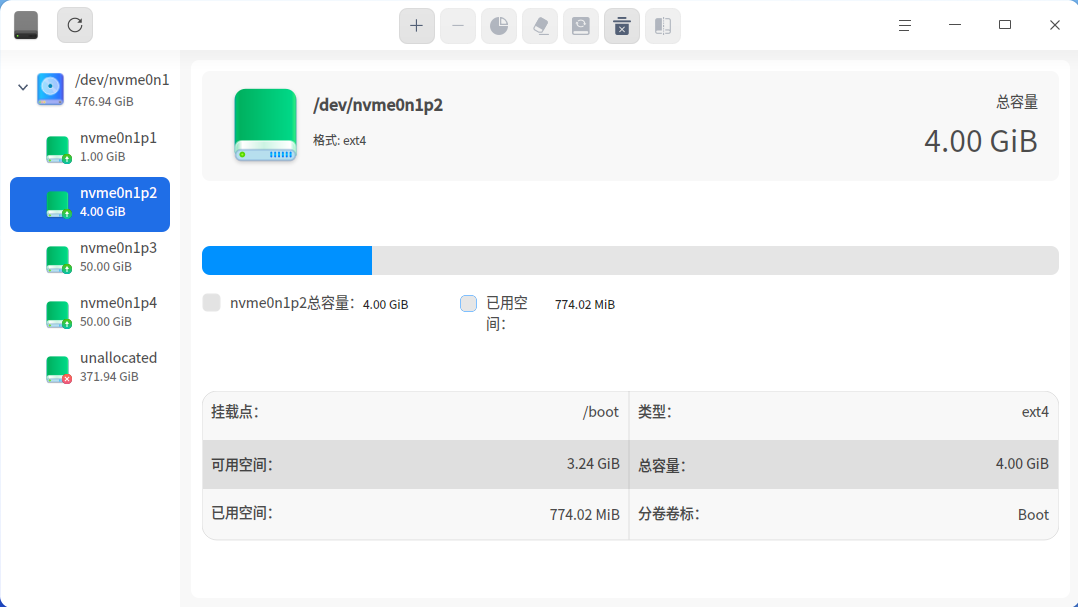Click the 分卷卷标 Boot value
The image size is (1078, 607).
(1033, 514)
